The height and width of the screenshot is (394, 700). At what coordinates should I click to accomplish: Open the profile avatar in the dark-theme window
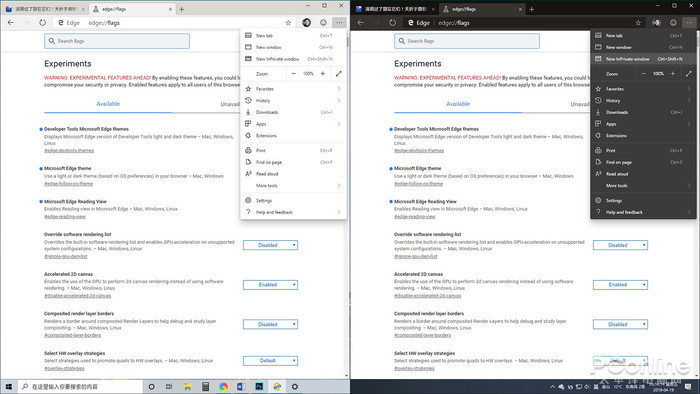pyautogui.click(x=656, y=22)
